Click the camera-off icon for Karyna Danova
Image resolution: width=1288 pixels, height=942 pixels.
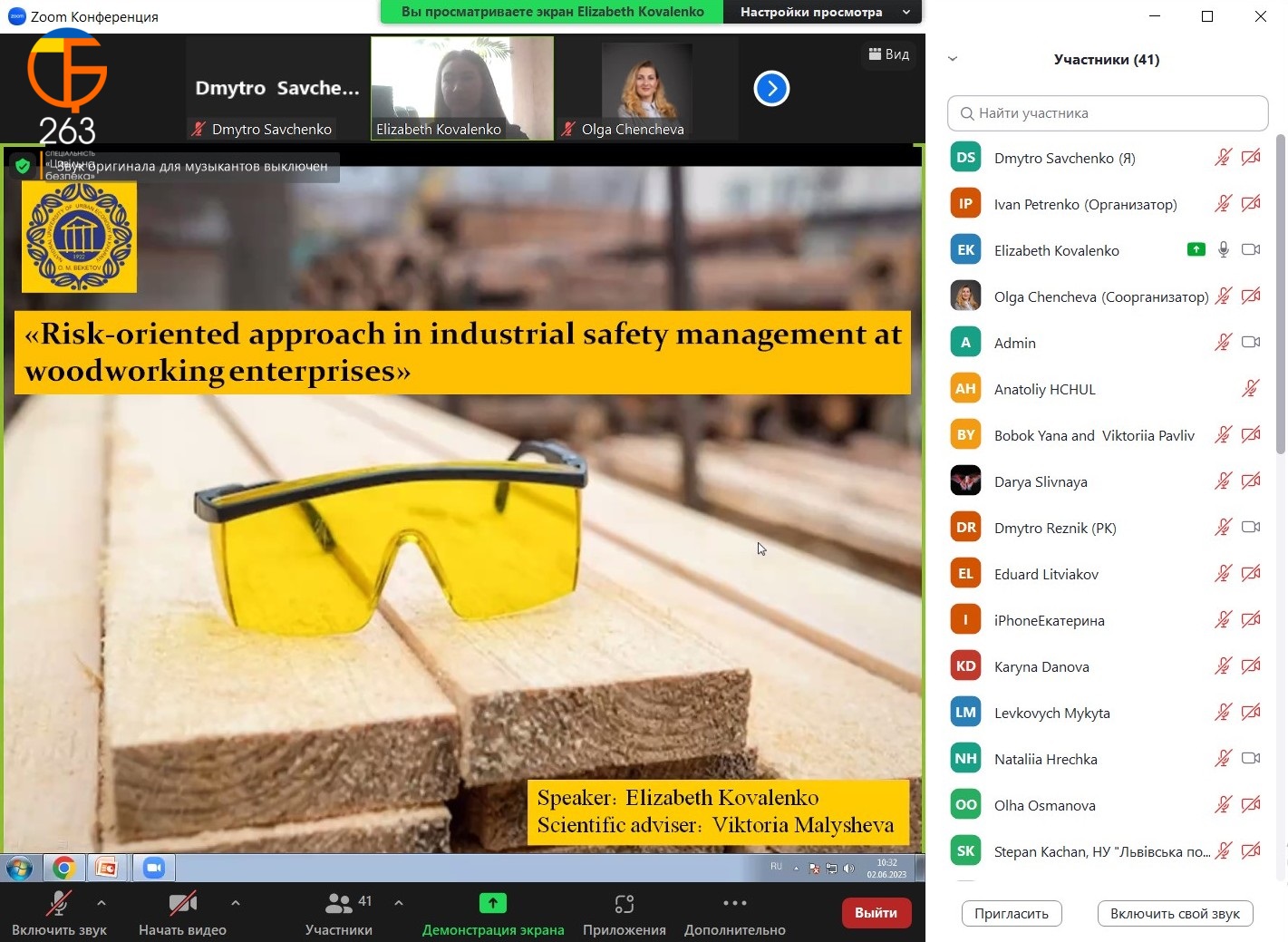click(x=1251, y=666)
